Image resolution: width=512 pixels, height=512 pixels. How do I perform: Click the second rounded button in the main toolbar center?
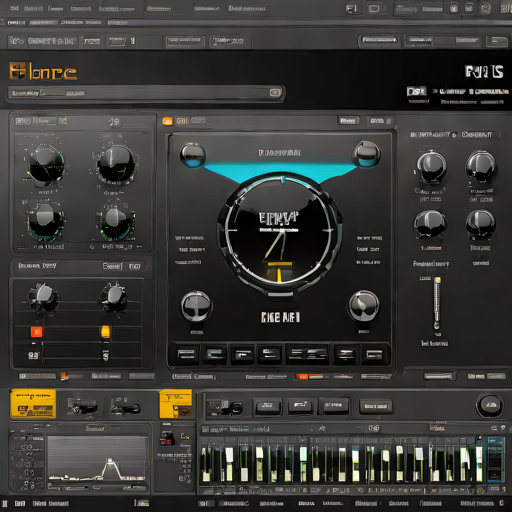pyautogui.click(x=229, y=42)
